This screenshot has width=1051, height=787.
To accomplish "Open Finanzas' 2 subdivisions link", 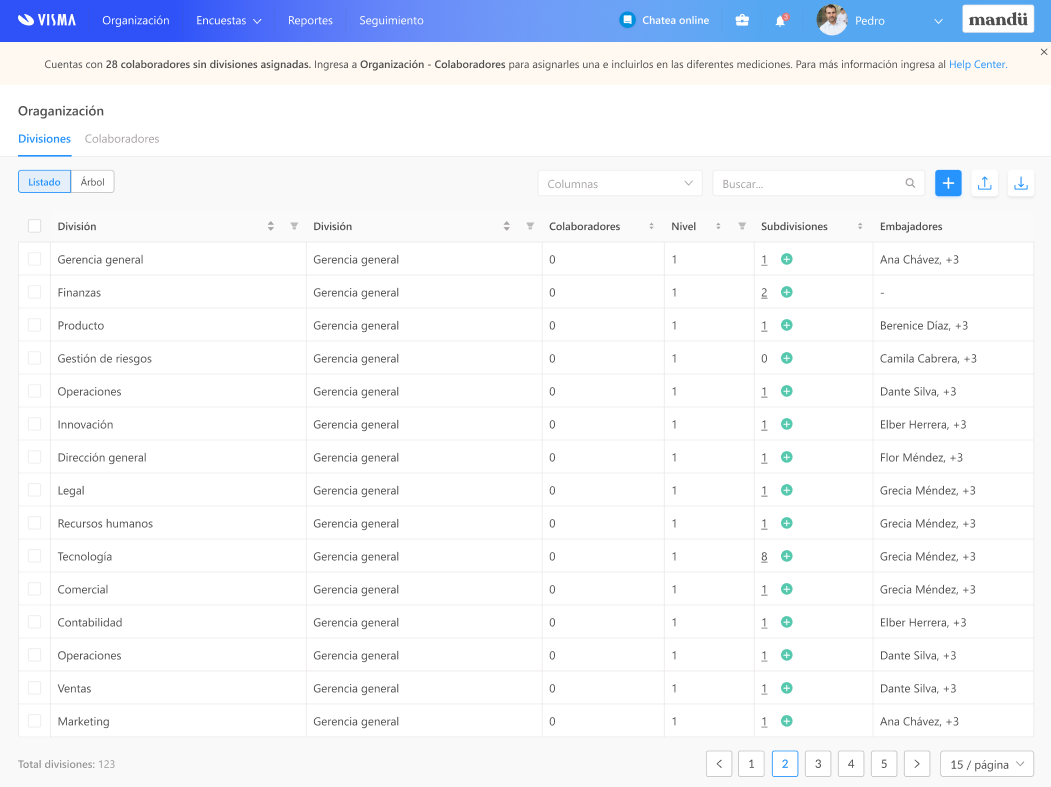I will pyautogui.click(x=764, y=292).
